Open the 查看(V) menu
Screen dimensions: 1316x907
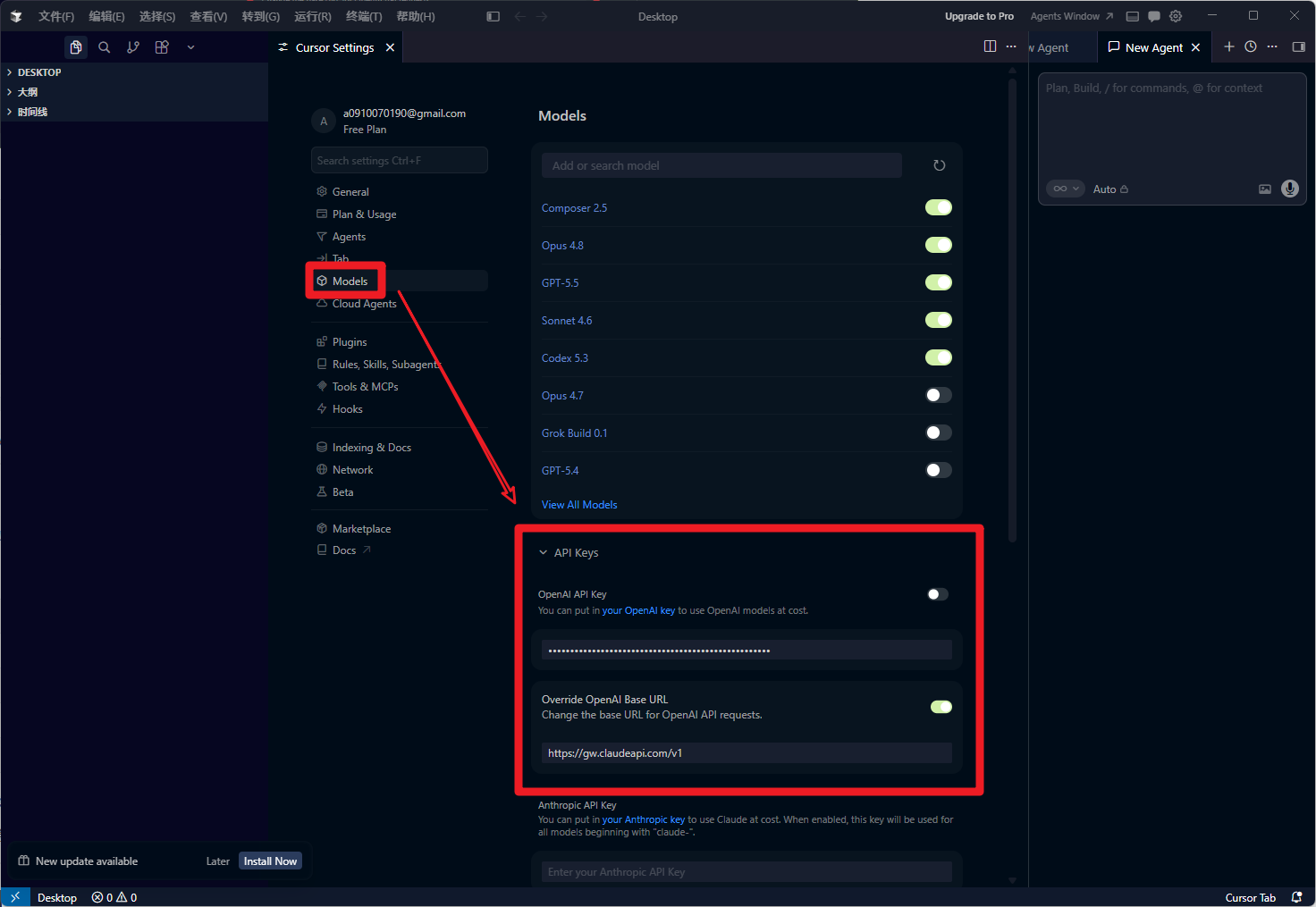tap(208, 16)
